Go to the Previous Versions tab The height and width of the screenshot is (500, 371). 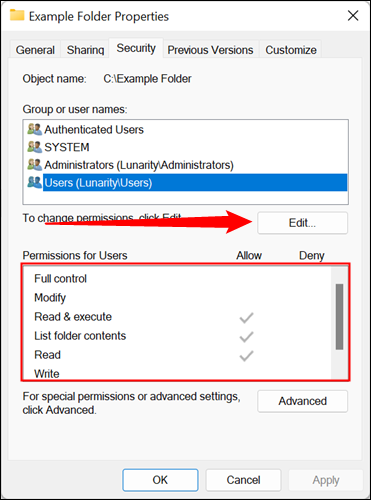(210, 50)
